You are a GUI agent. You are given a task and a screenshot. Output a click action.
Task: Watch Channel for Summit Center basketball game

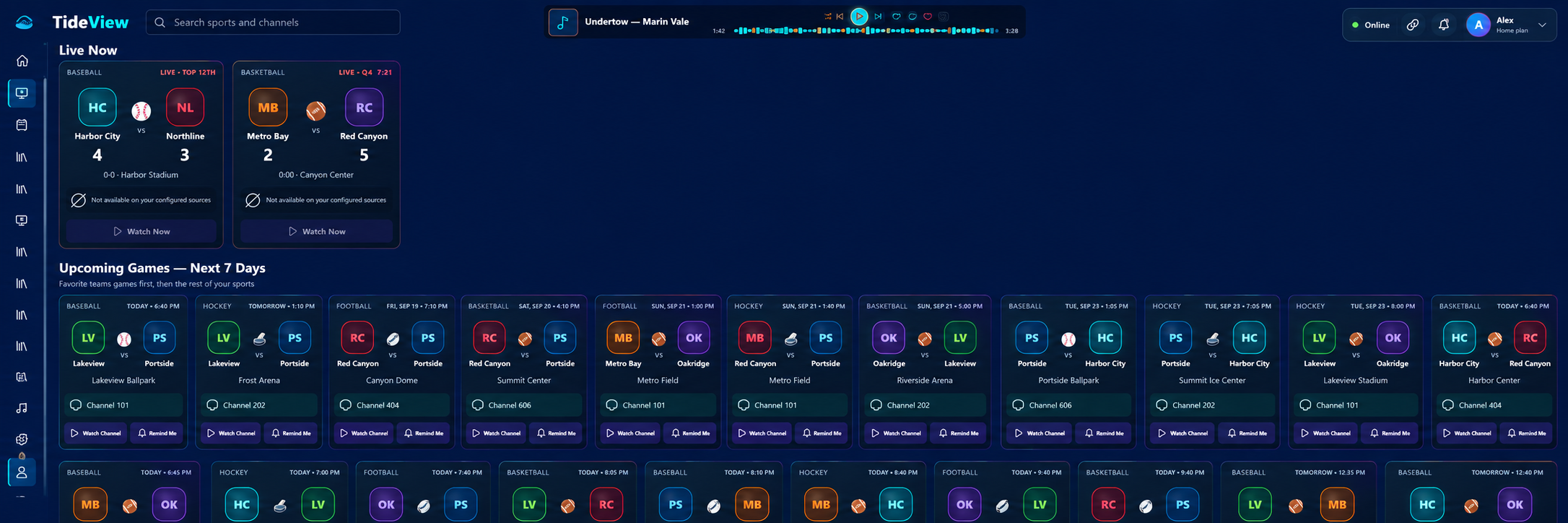[x=497, y=433]
